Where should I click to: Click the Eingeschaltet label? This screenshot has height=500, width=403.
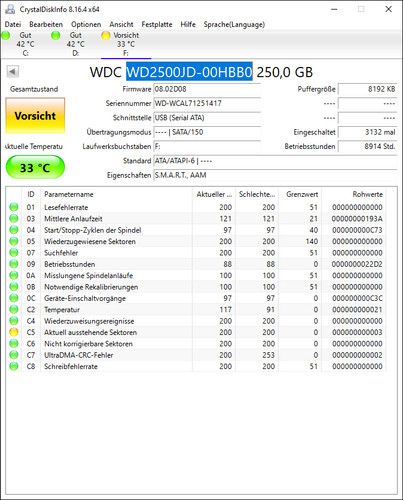pos(314,132)
